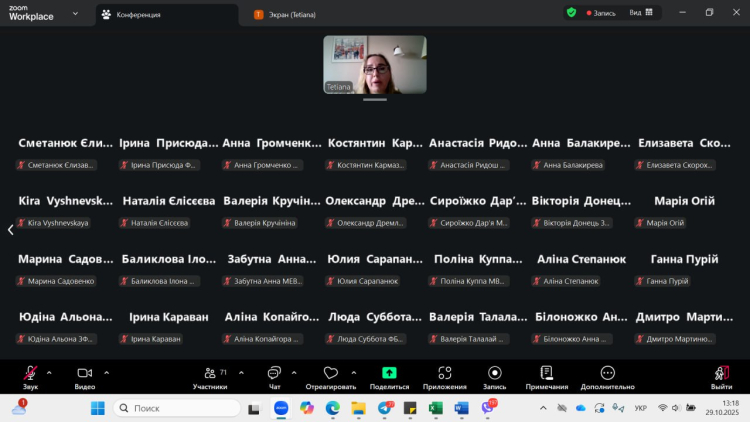Select Tetiana's video thumbnail
Screen dimensions: 750x422
coord(375,65)
